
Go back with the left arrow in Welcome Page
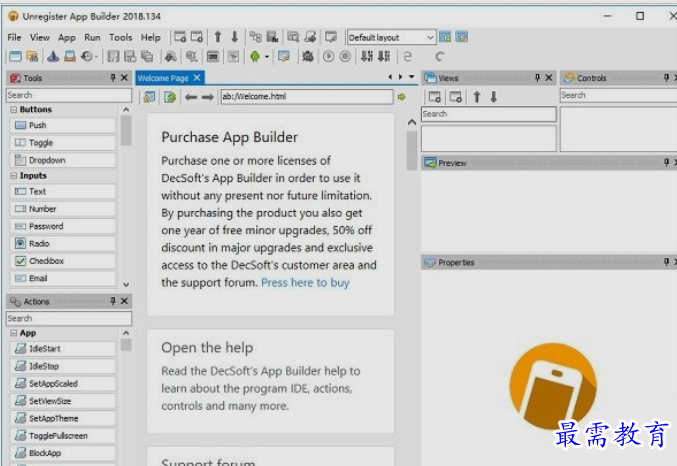pyautogui.click(x=191, y=97)
